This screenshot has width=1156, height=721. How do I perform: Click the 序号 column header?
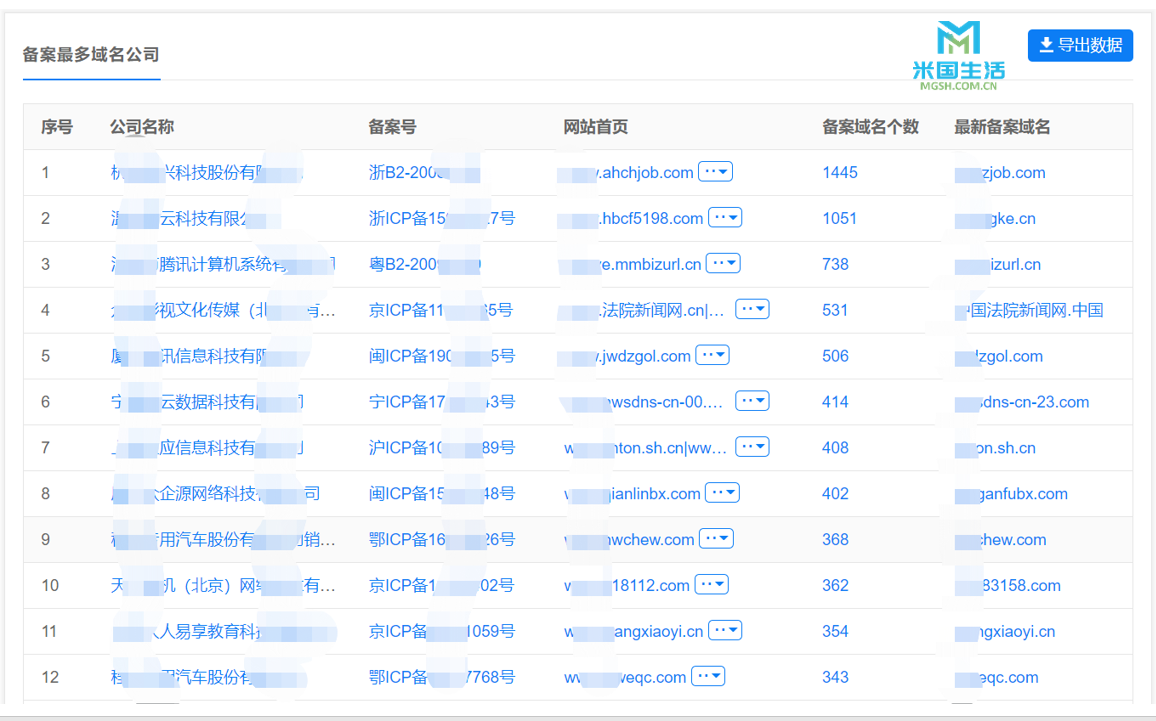(x=57, y=127)
